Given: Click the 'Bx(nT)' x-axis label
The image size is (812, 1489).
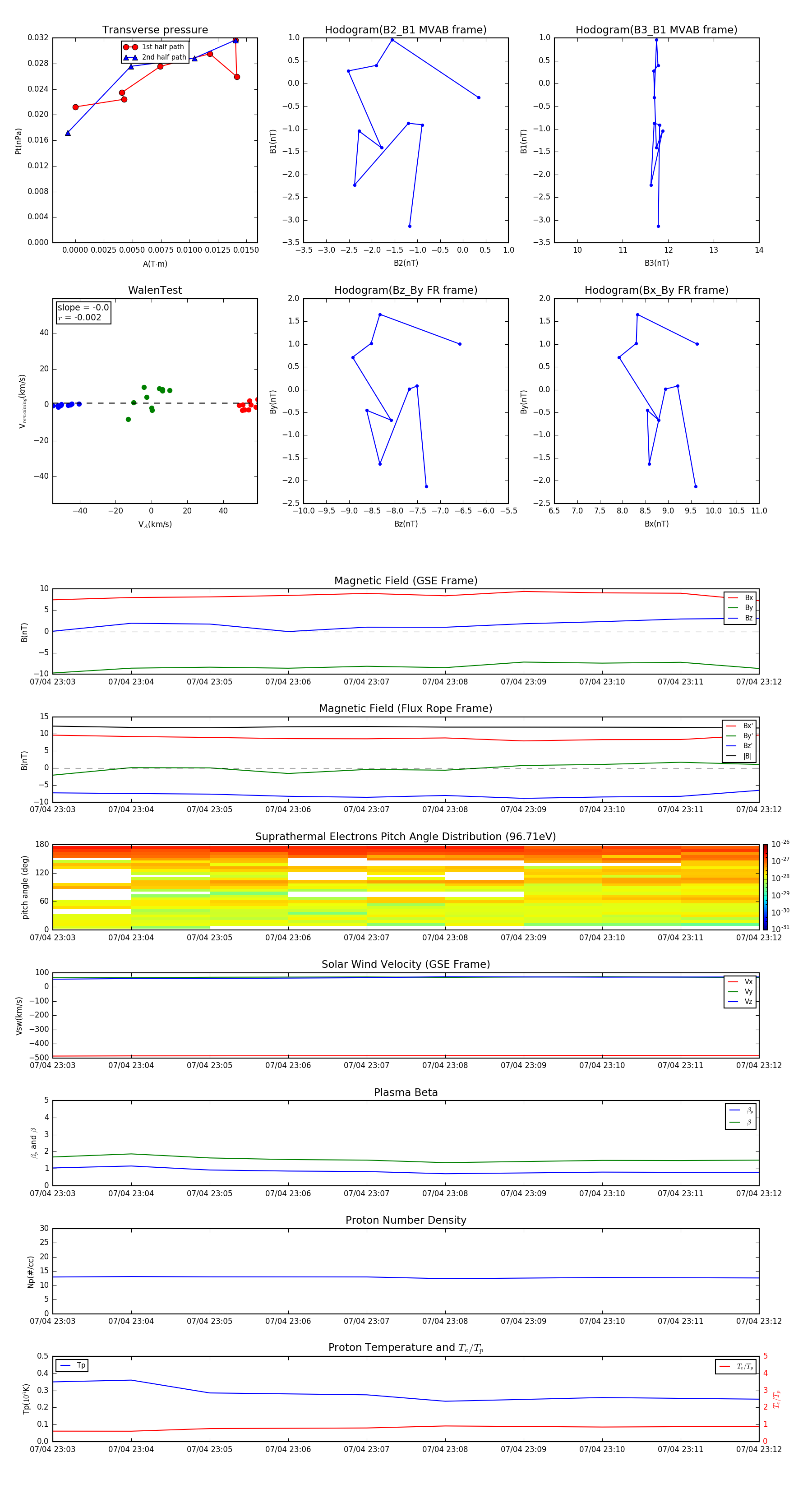Looking at the screenshot, I should 656,524.
